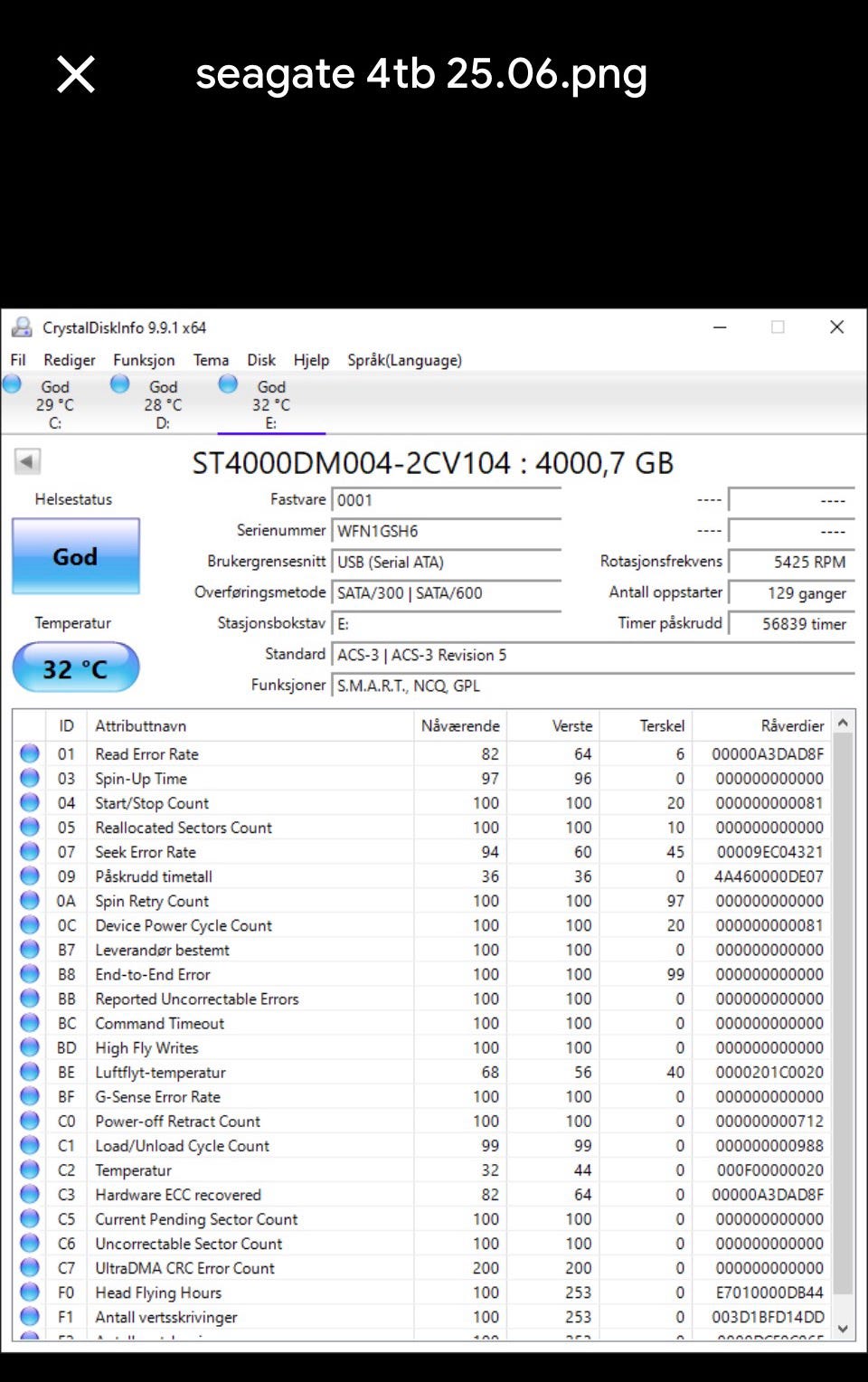Click the Standard field ACS-3 Revision 5

(x=593, y=655)
